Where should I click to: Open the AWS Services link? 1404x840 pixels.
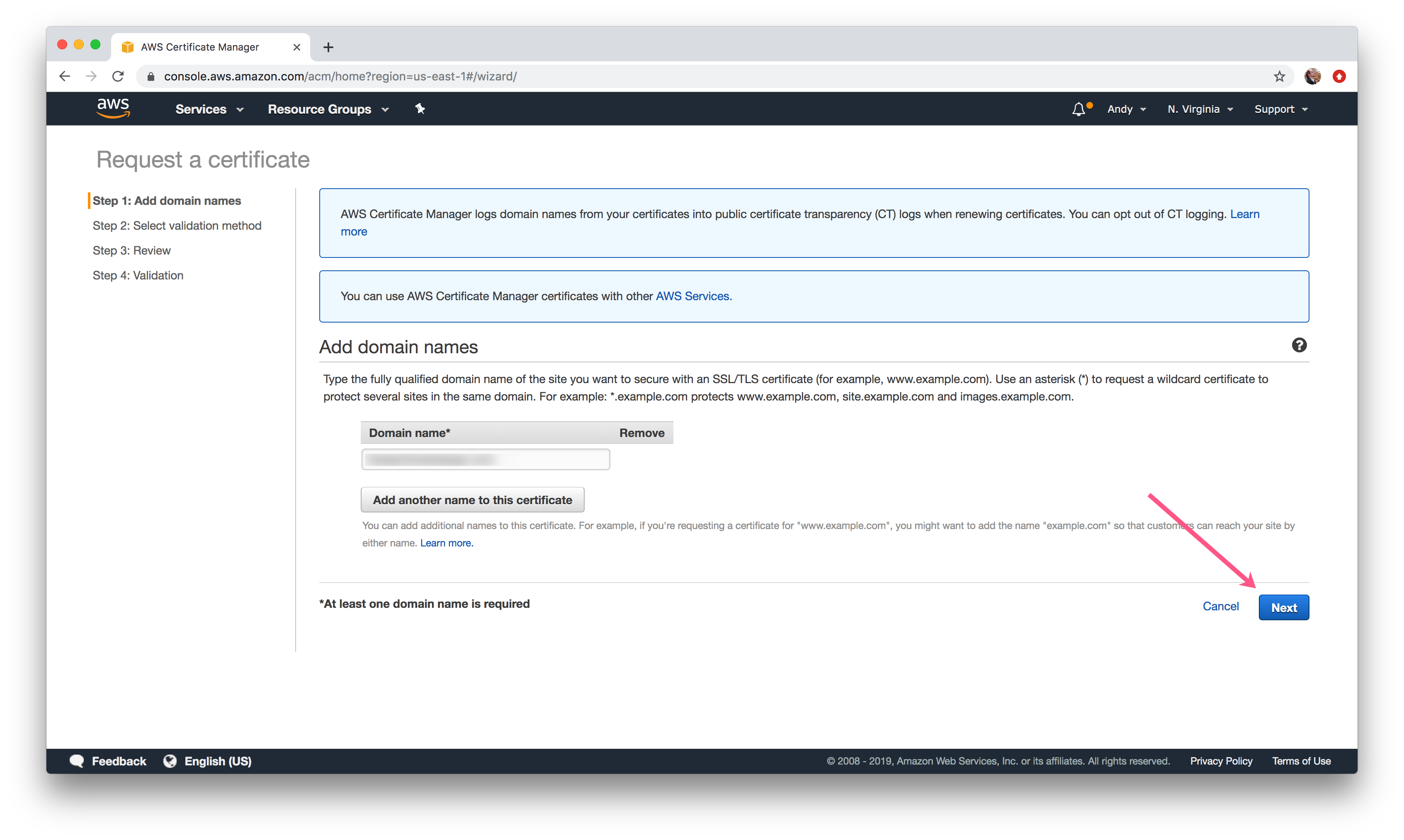693,296
